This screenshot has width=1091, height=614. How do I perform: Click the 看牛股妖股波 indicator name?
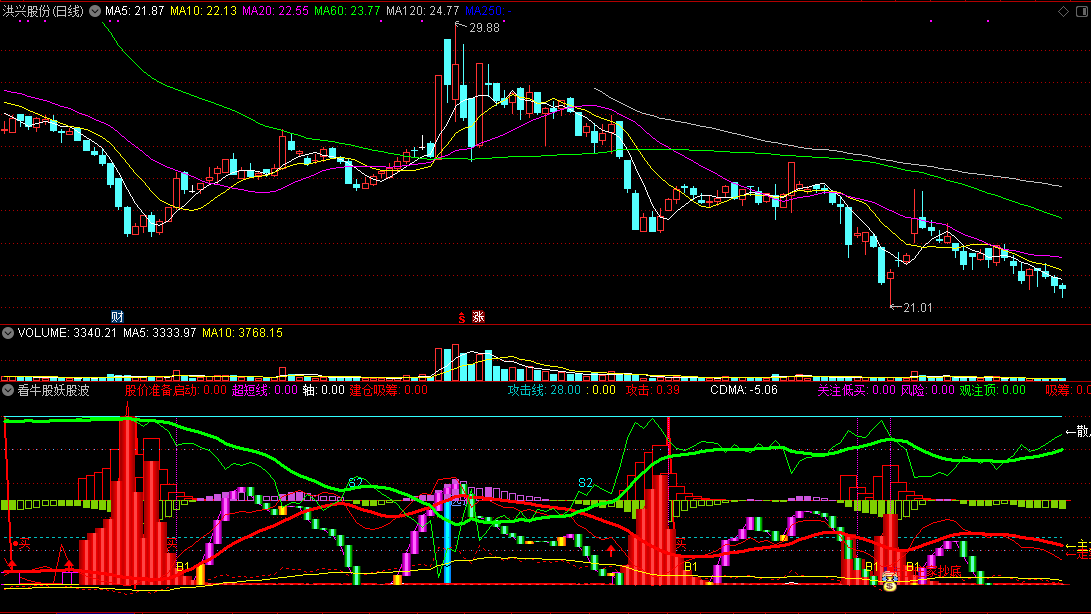pos(53,391)
